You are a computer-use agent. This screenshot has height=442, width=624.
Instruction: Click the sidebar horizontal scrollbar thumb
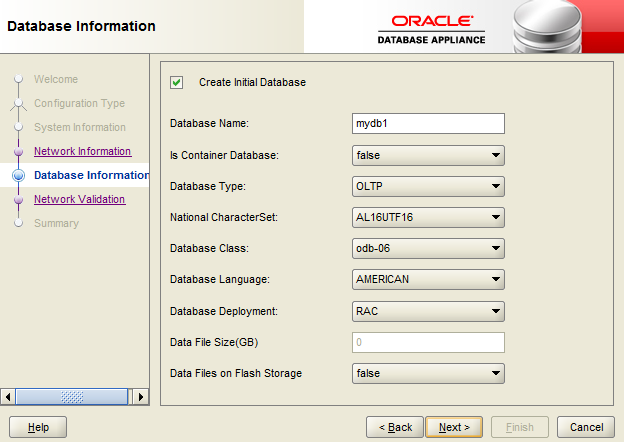(72, 397)
